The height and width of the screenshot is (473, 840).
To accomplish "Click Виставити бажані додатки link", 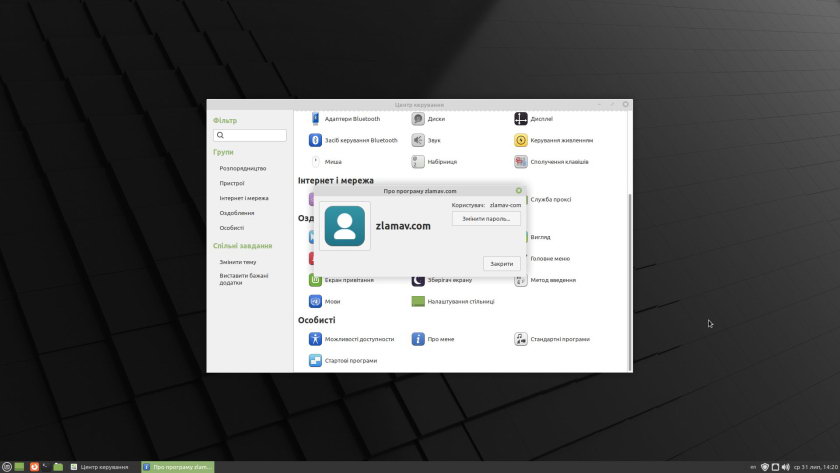I will click(x=244, y=279).
